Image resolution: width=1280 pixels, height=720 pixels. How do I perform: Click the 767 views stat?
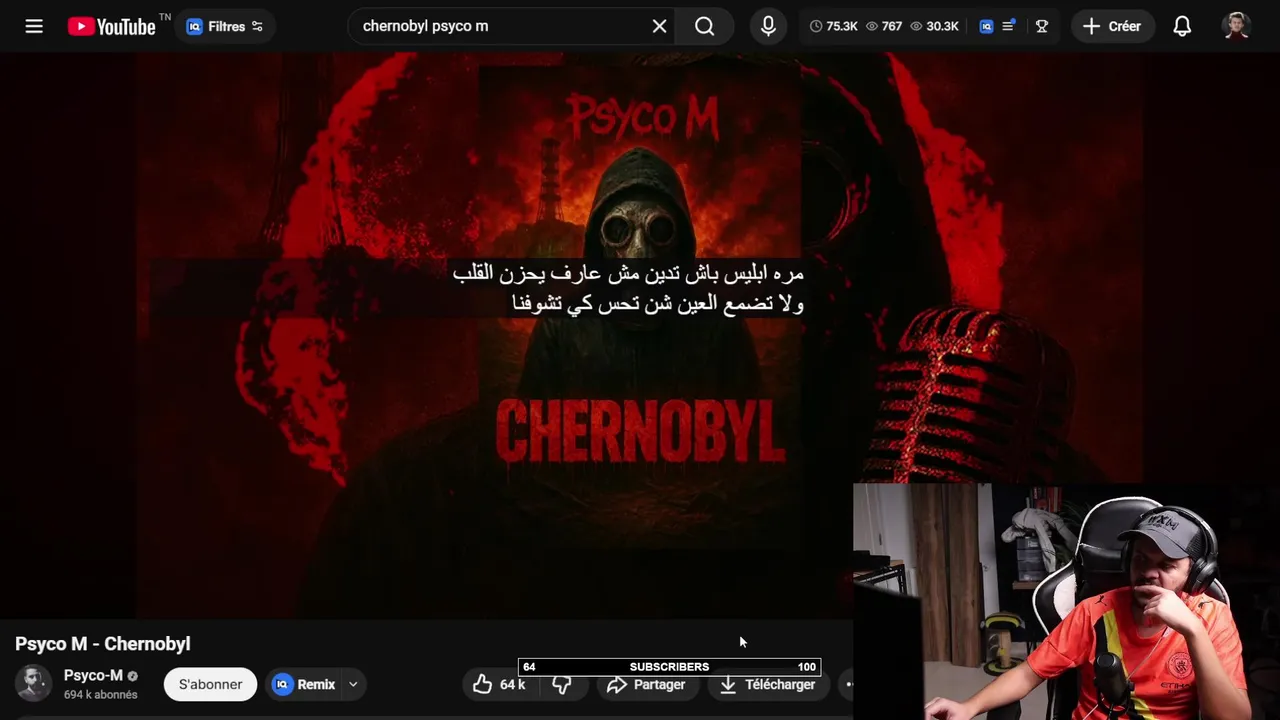click(x=884, y=26)
